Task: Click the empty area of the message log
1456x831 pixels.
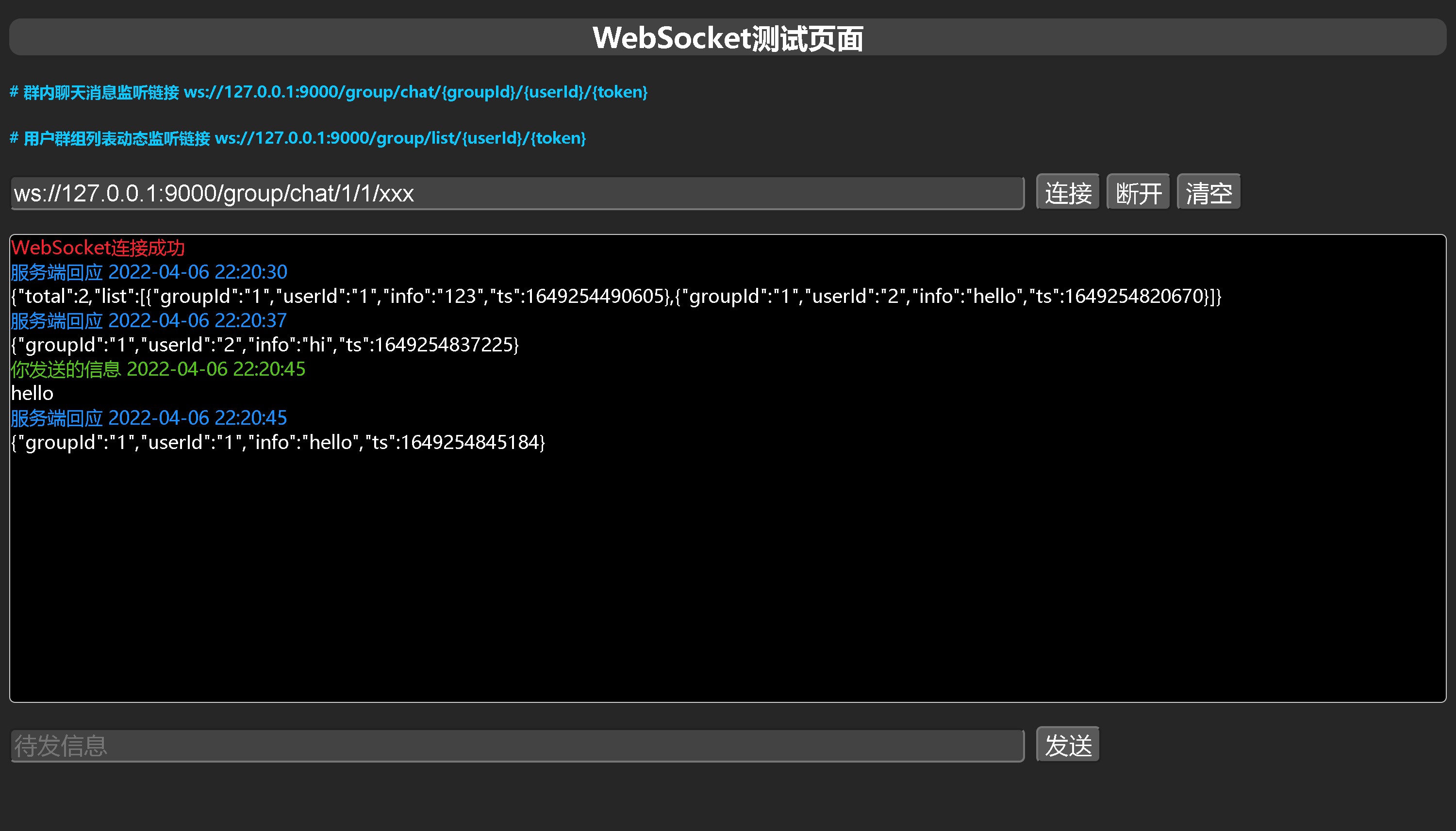Action: pyautogui.click(x=728, y=577)
